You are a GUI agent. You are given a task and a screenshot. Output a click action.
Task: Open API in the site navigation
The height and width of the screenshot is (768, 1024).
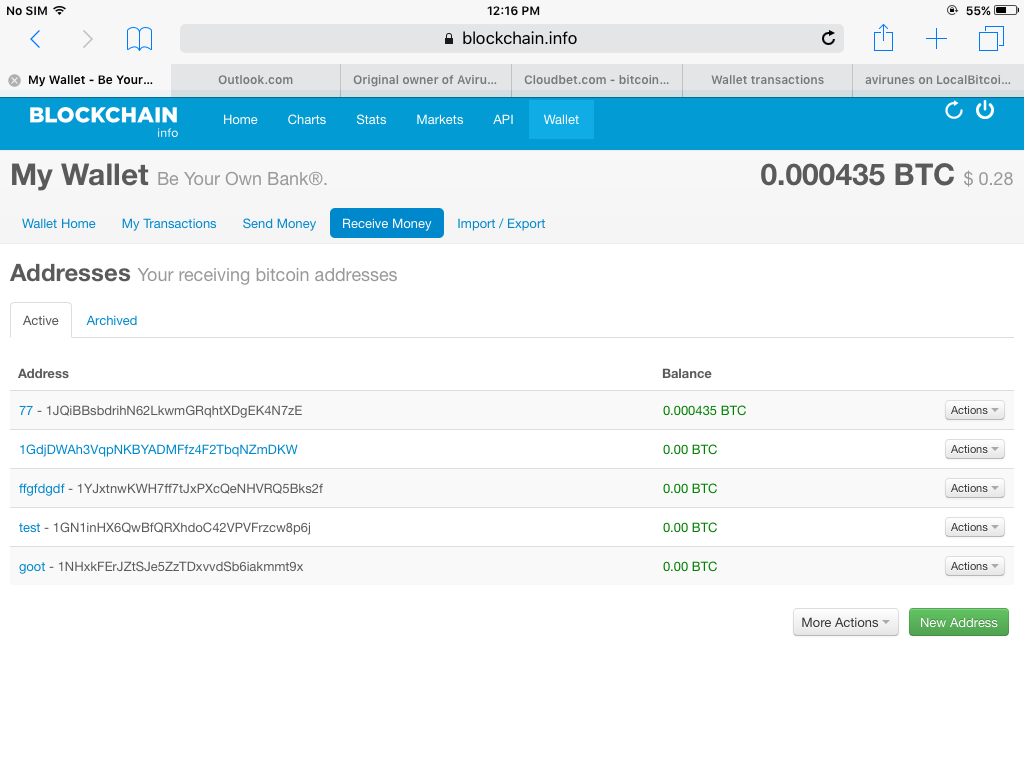point(504,120)
